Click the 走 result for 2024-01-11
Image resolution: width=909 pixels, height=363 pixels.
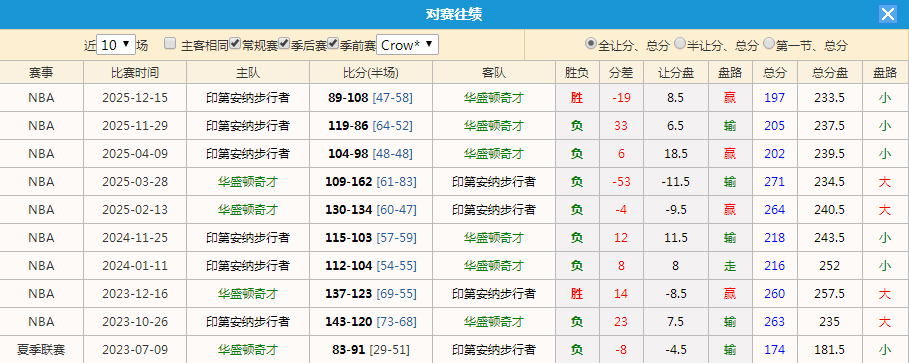tap(730, 266)
